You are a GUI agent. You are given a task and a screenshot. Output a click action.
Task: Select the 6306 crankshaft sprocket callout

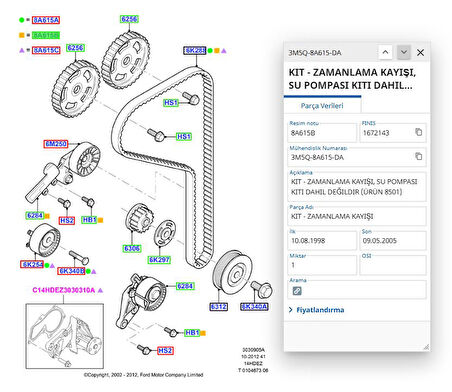pyautogui.click(x=132, y=248)
